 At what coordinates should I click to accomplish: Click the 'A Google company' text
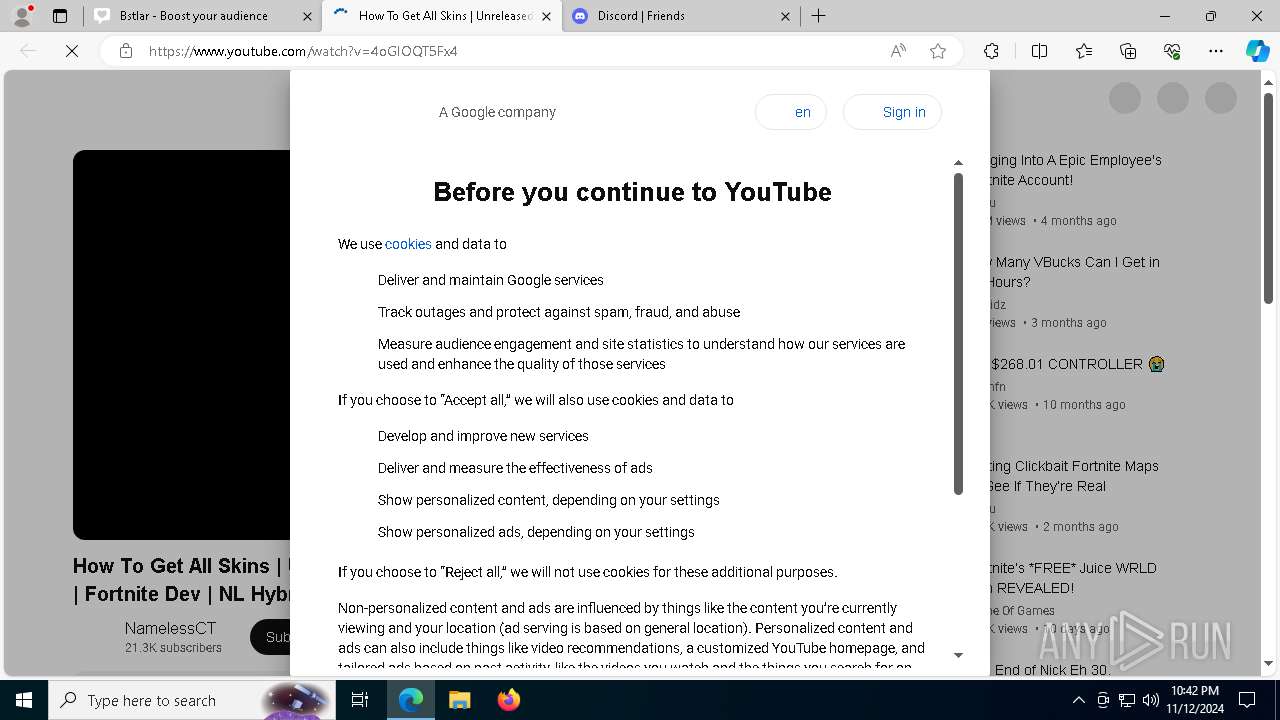click(x=497, y=112)
